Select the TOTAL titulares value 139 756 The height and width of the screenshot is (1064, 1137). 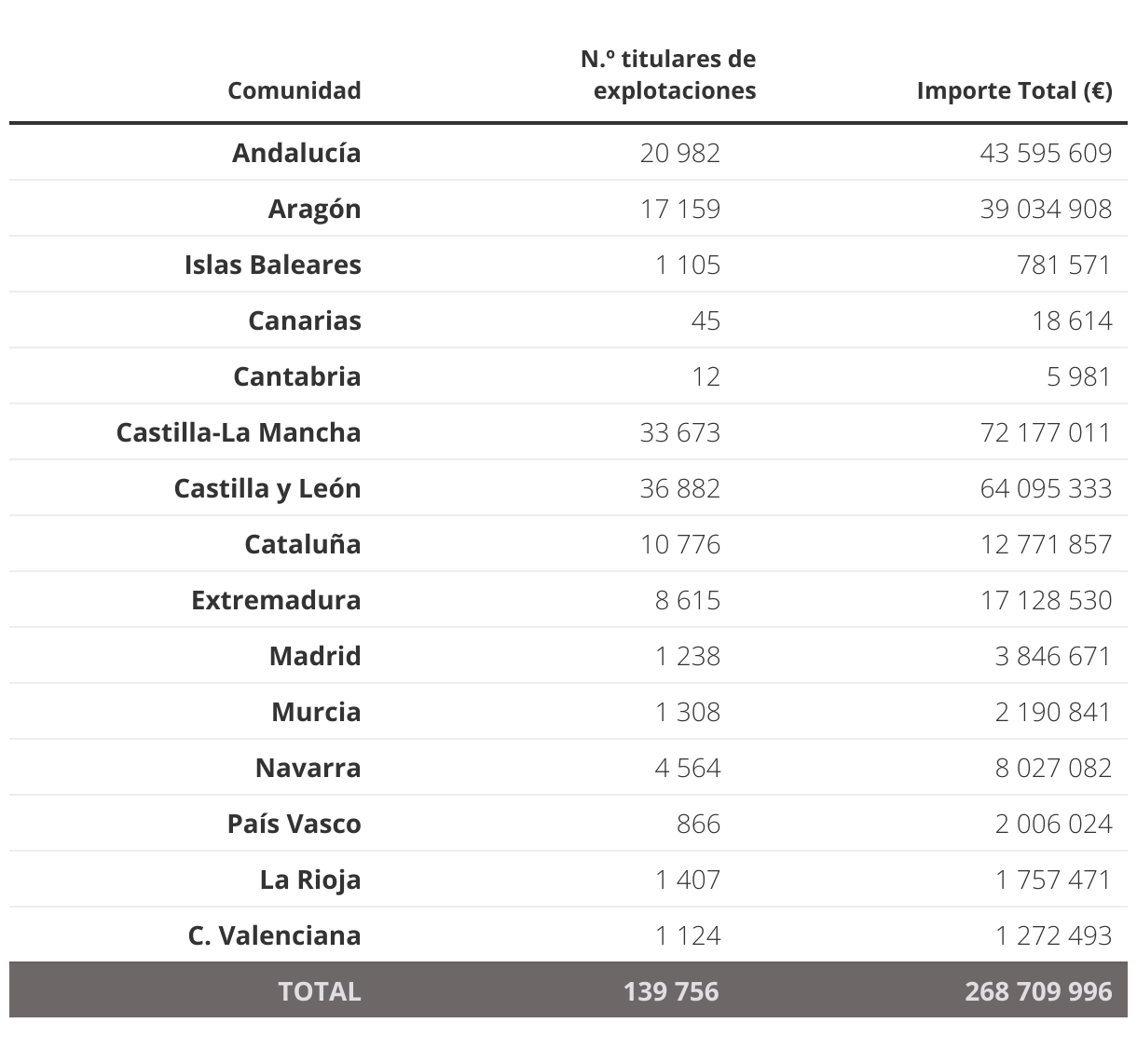point(671,990)
